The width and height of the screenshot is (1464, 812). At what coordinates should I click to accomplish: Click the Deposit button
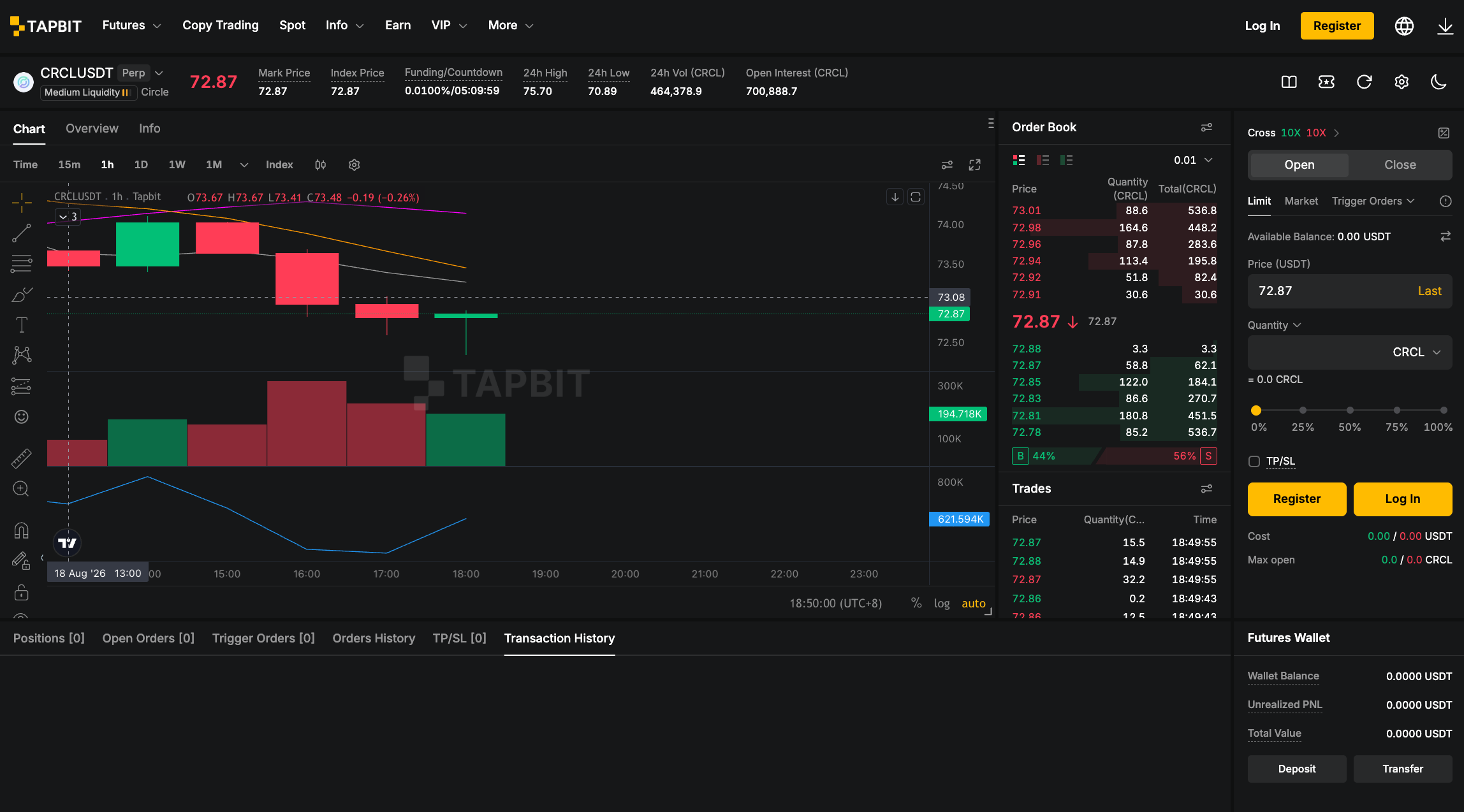(x=1296, y=769)
